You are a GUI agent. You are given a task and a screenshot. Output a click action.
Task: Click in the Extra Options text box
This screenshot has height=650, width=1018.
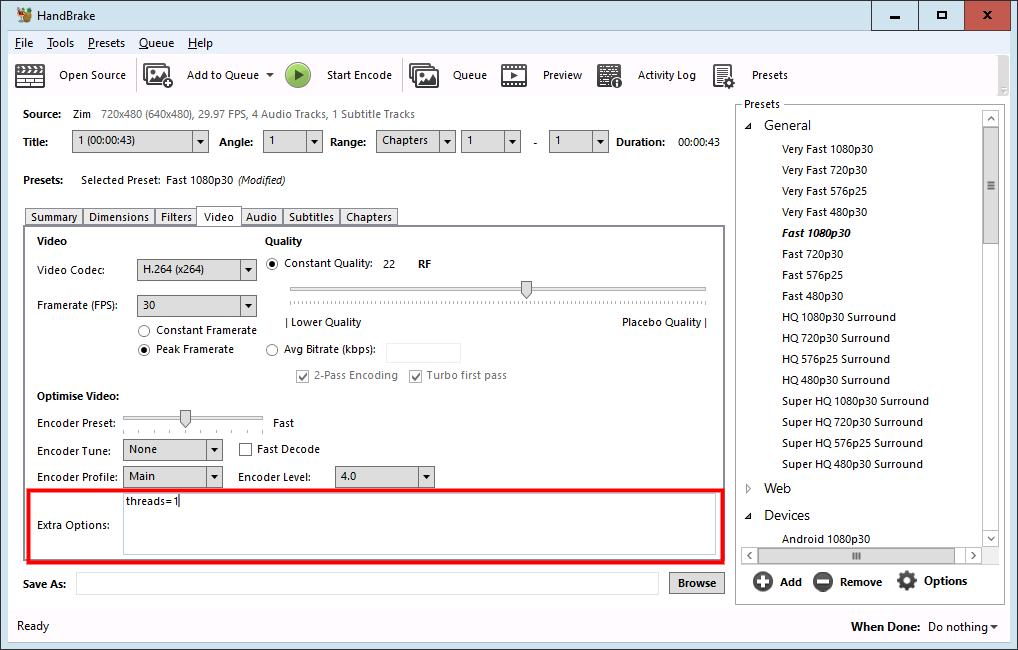(419, 524)
